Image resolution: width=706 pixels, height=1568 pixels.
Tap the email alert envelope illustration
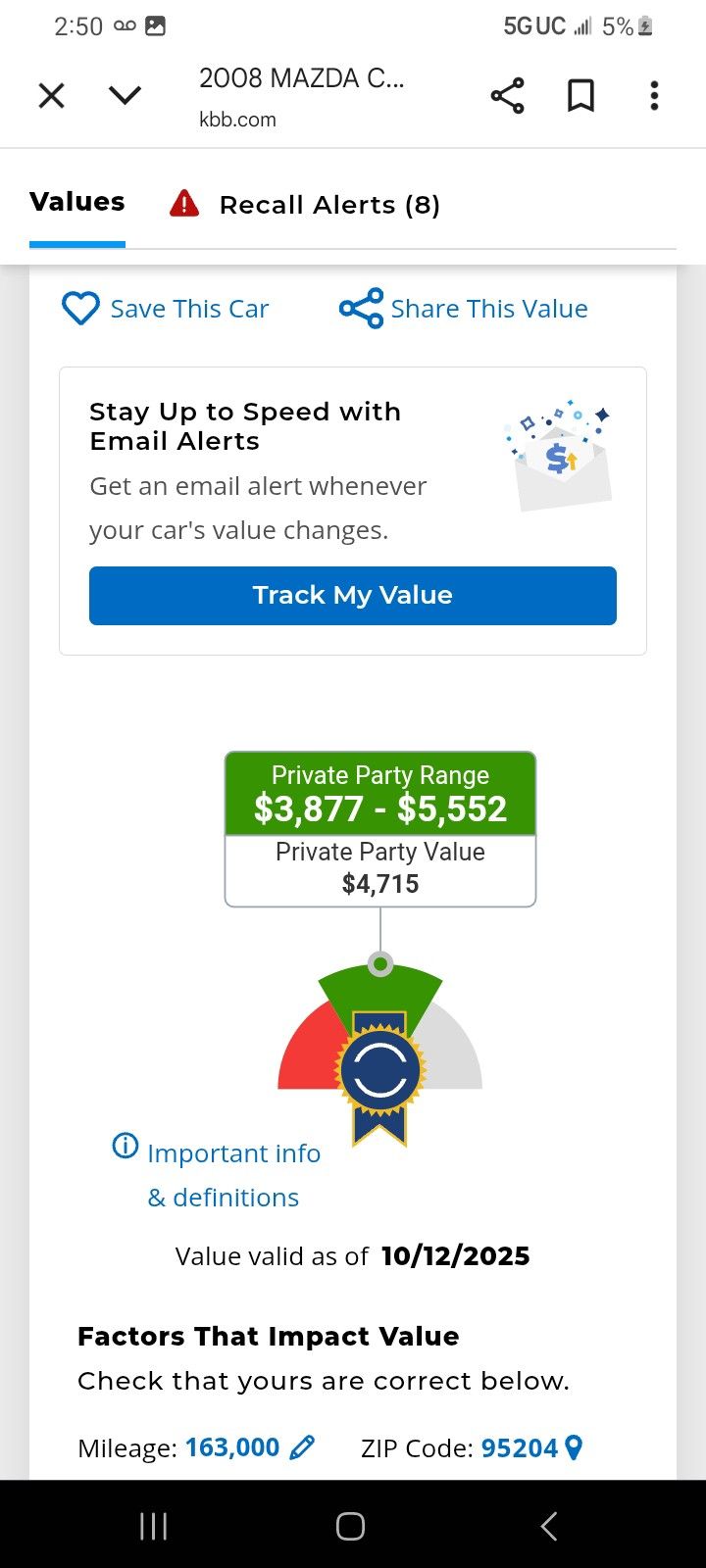coord(561,456)
